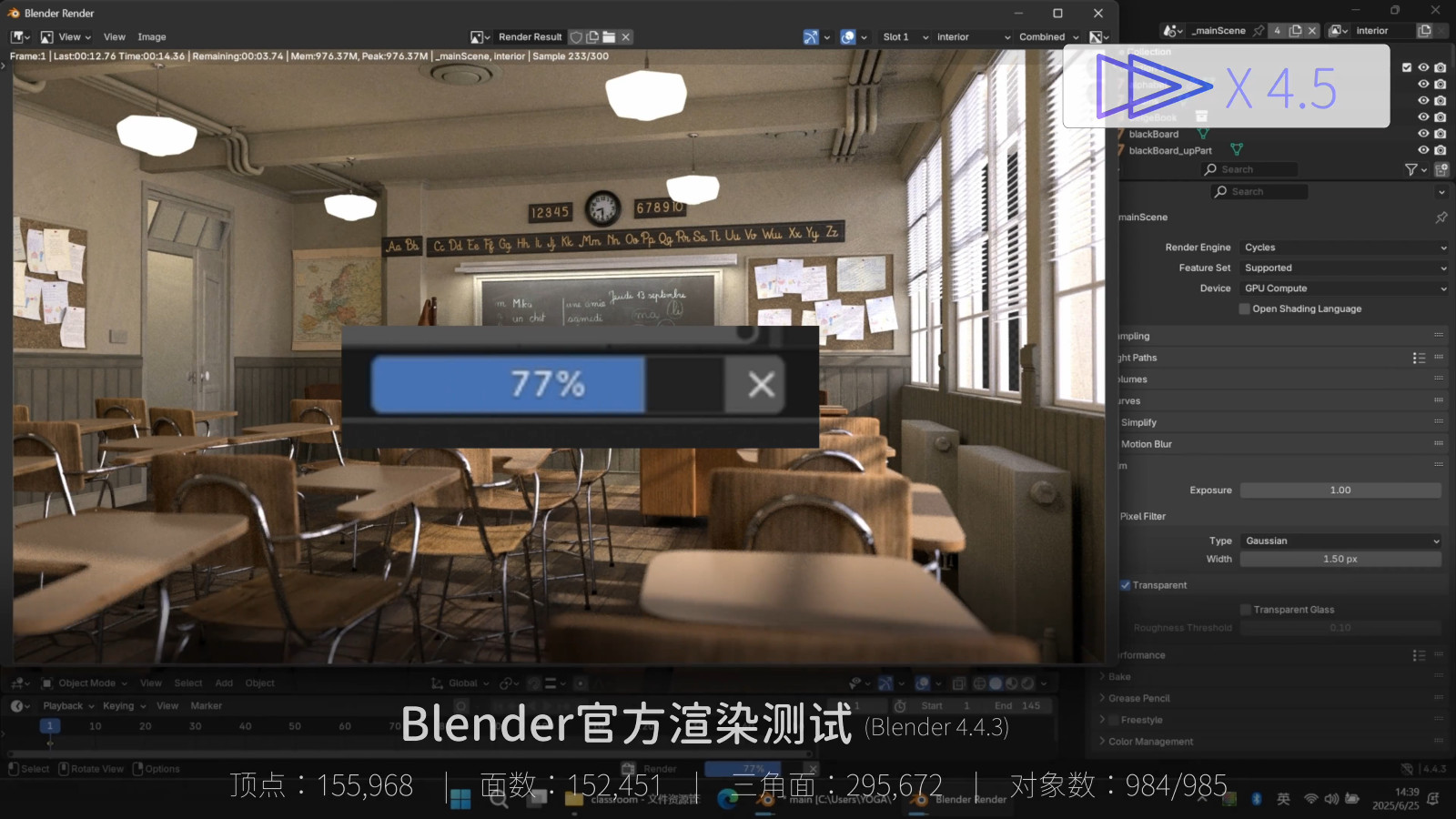Browse scenes with the scene icon
Image resolution: width=1456 pixels, height=819 pixels.
[1174, 31]
